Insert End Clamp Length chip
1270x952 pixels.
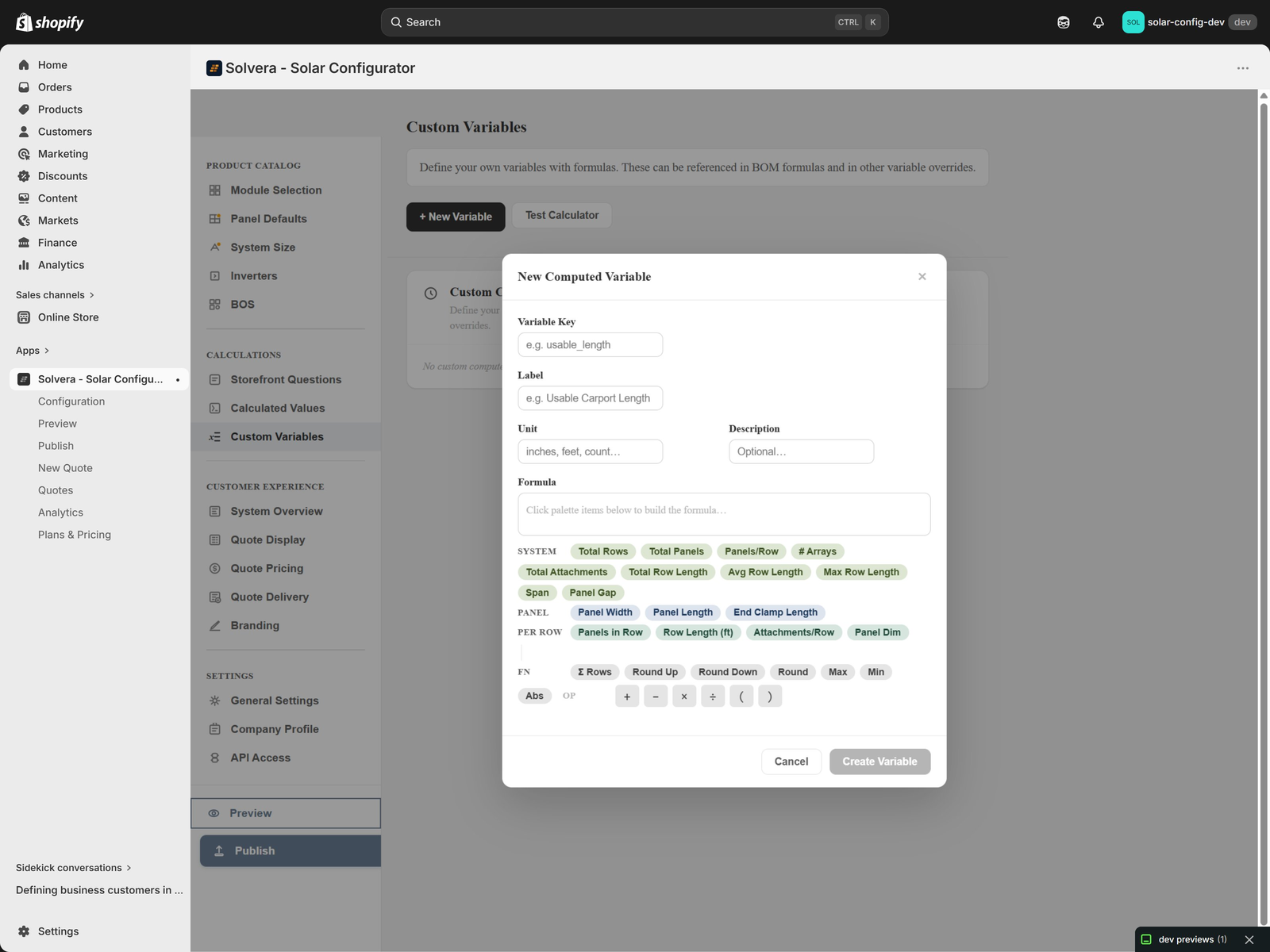coord(775,612)
